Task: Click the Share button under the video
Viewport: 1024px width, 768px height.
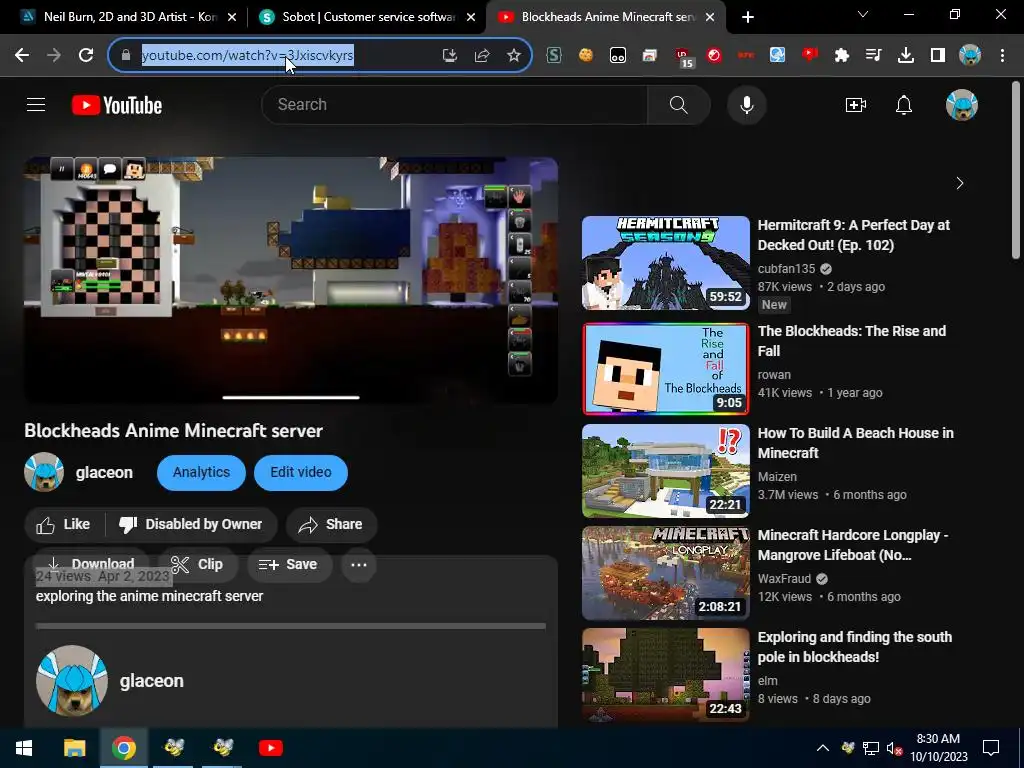Action: [x=330, y=524]
